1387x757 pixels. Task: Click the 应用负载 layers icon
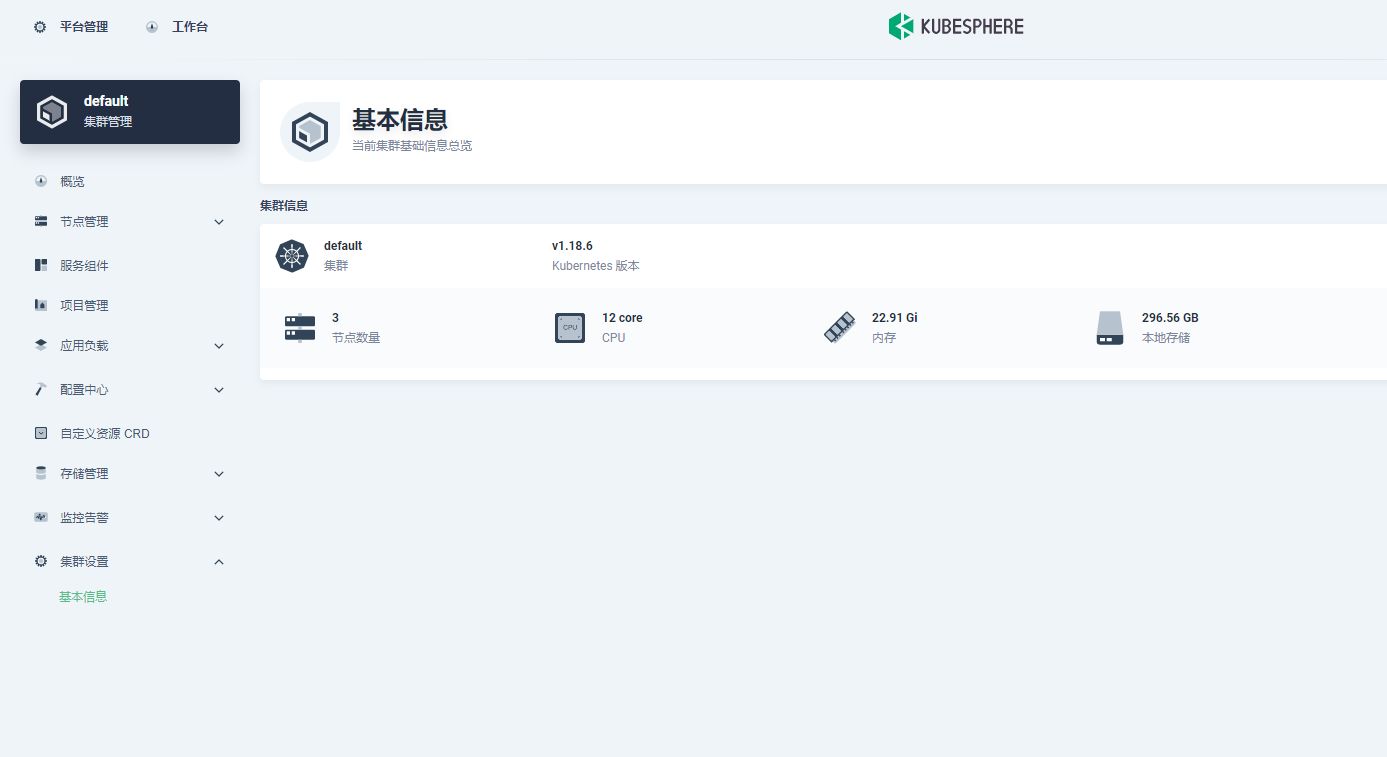click(x=41, y=346)
